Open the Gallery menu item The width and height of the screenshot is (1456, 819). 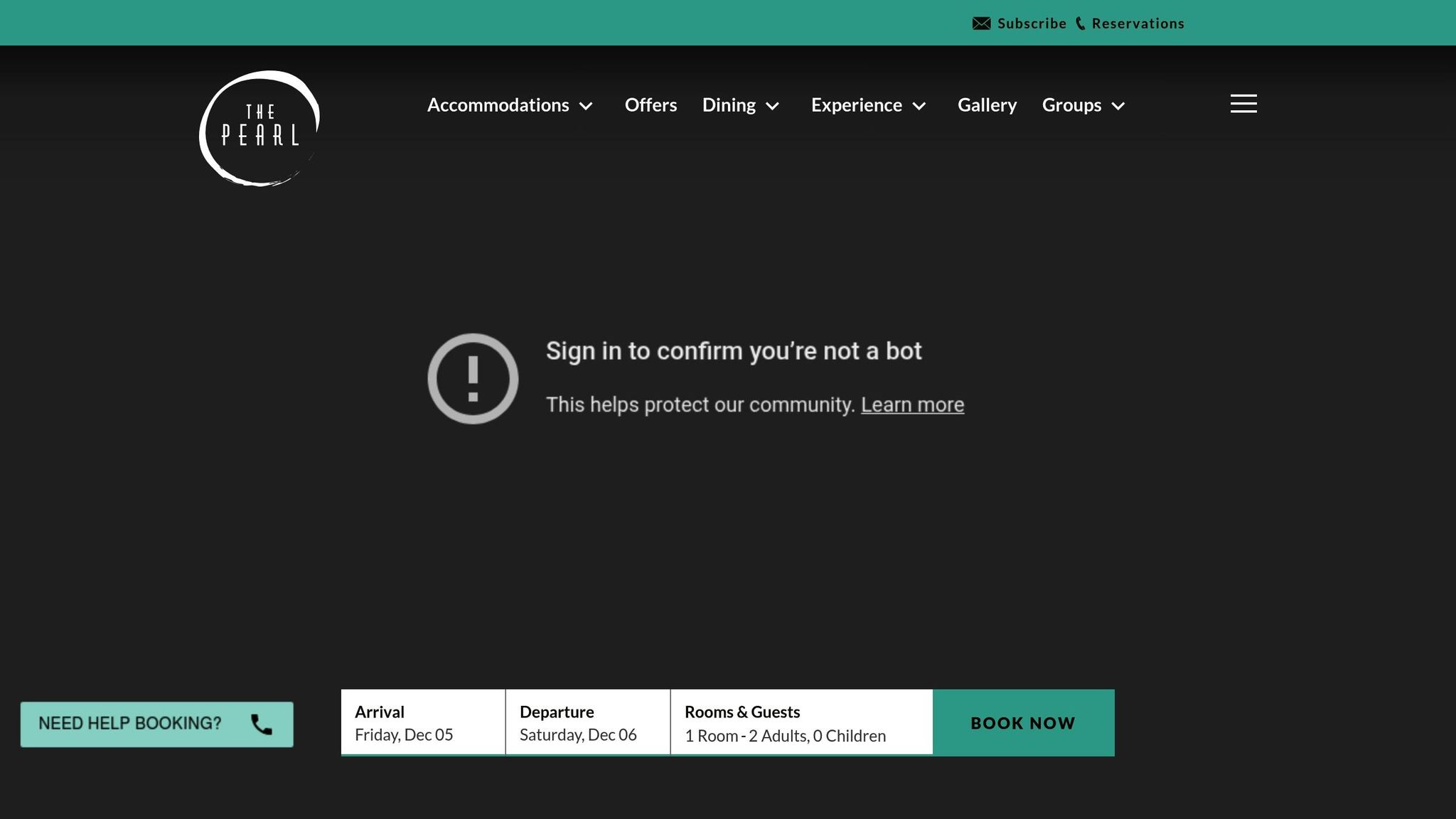point(987,105)
